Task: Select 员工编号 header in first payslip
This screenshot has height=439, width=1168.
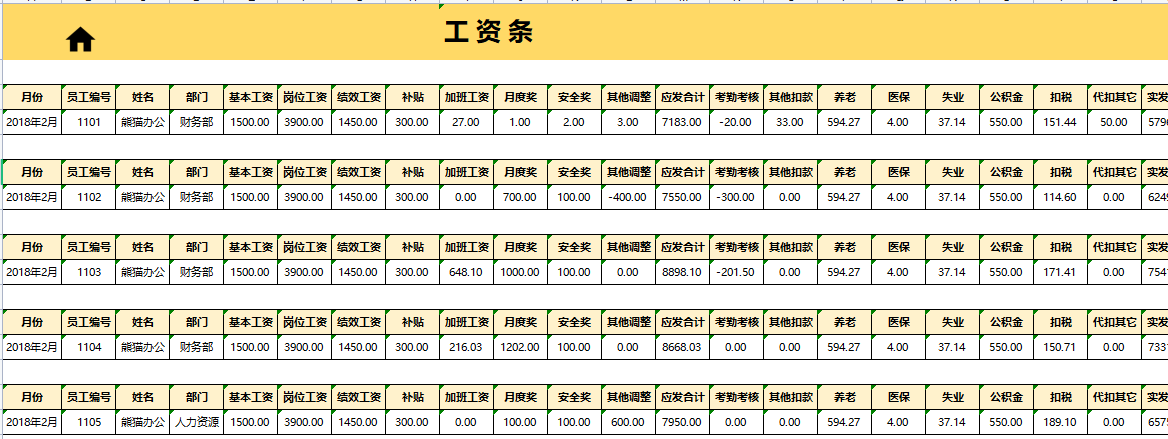Action: click(89, 97)
